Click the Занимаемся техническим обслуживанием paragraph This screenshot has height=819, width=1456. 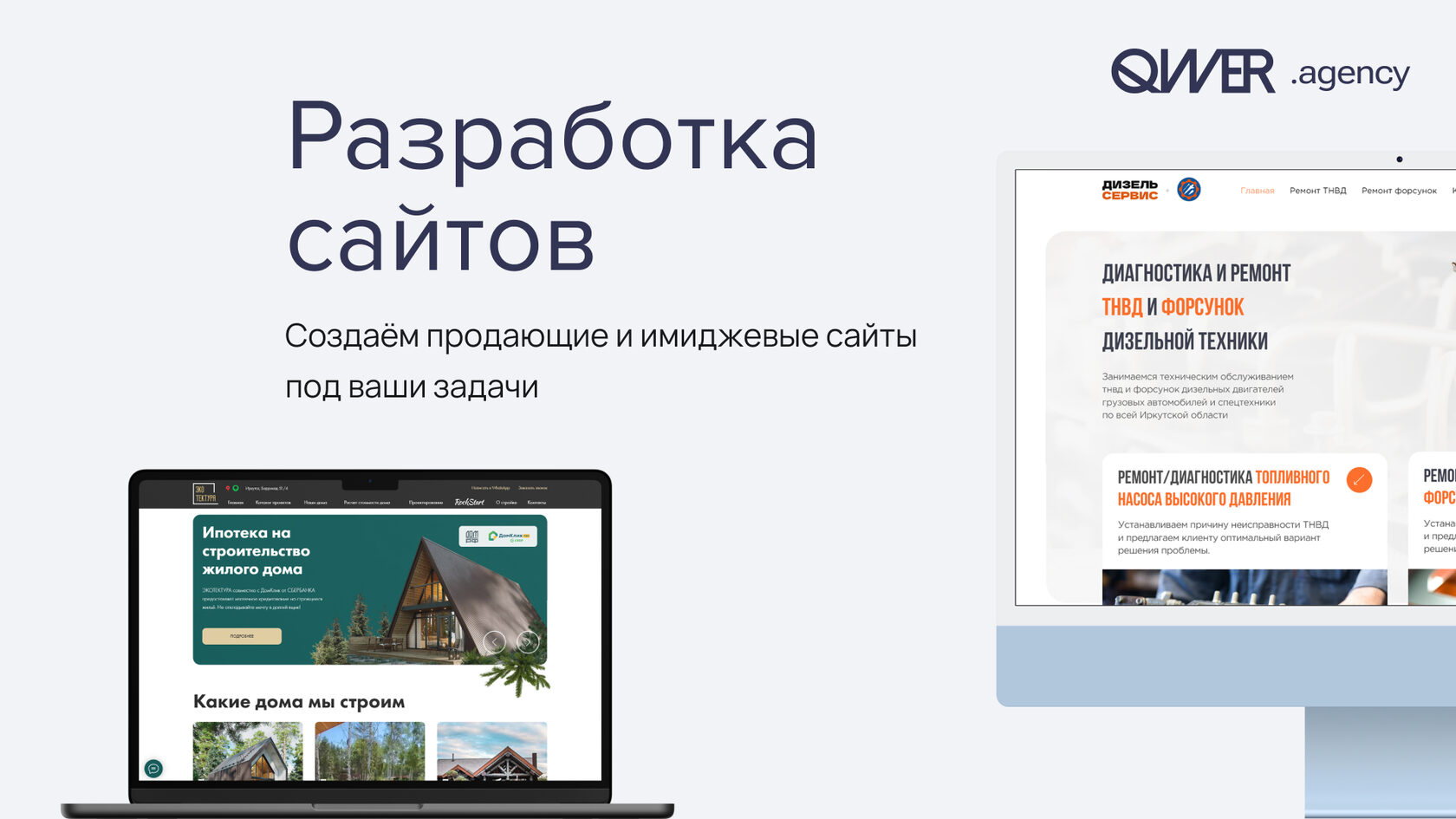[x=1197, y=396]
